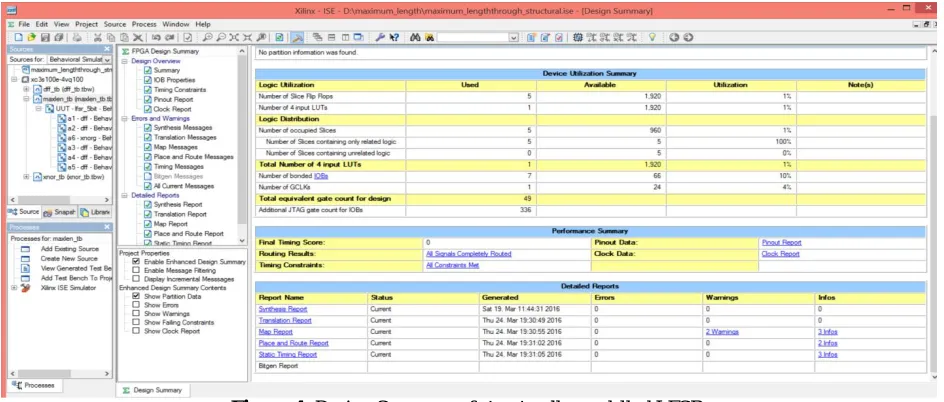Open the Project menu

87,24
